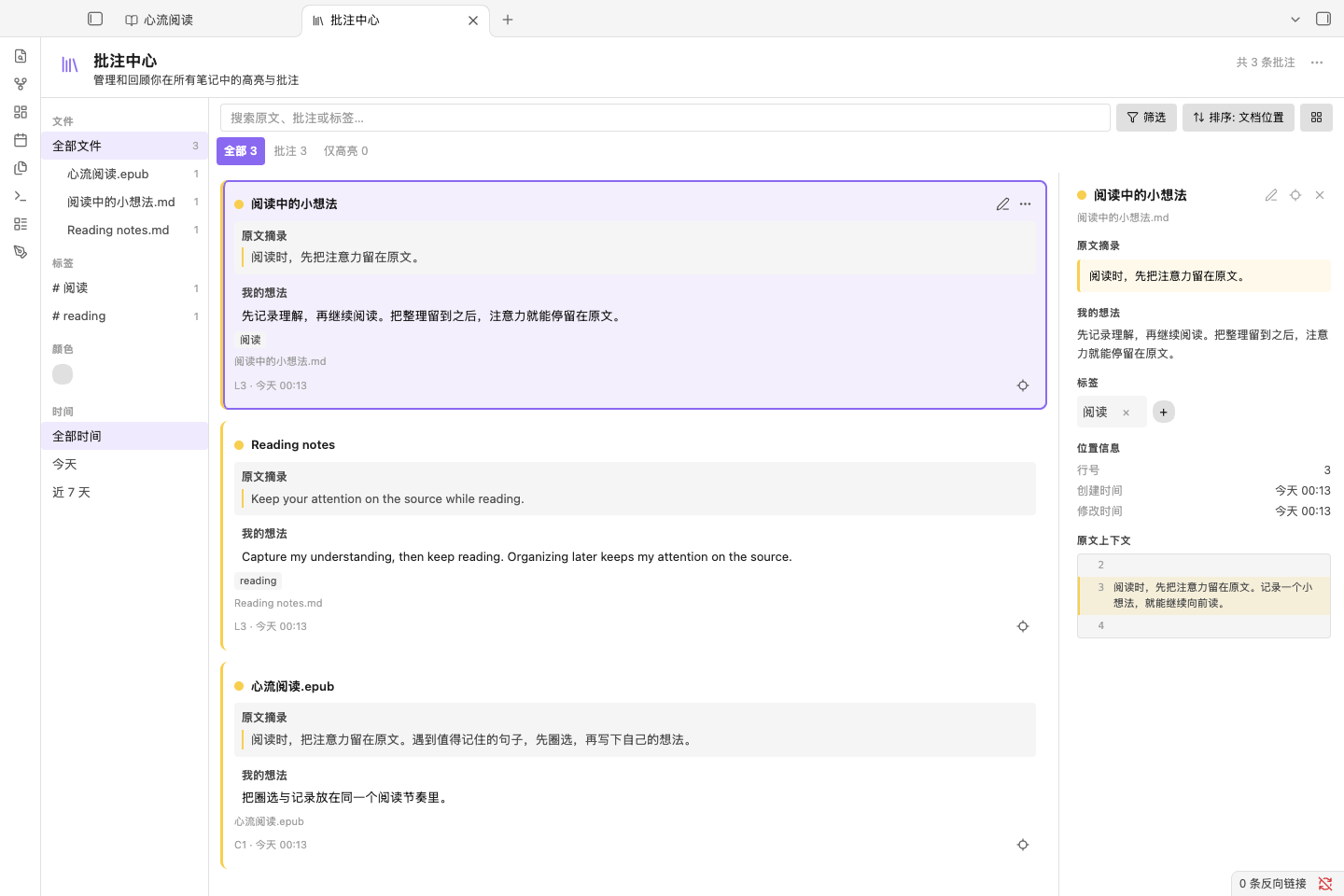Image resolution: width=1344 pixels, height=896 pixels.
Task: Expand the tab list chevron
Action: click(x=1295, y=20)
